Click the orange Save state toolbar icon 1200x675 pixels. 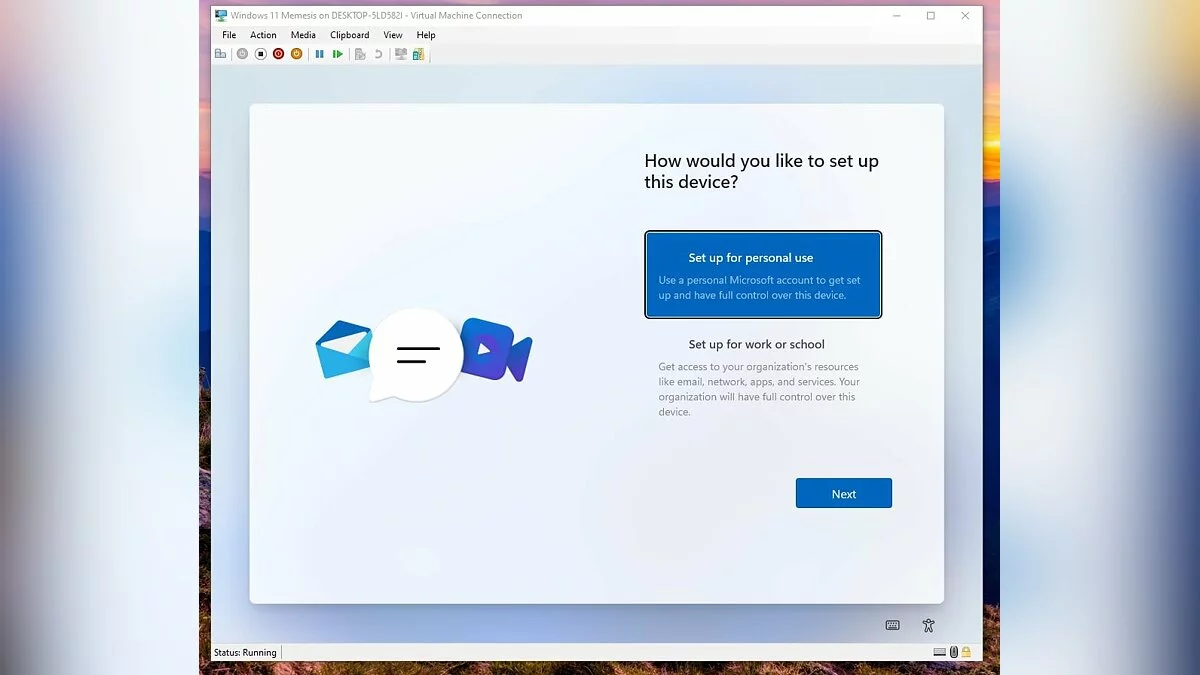point(296,54)
